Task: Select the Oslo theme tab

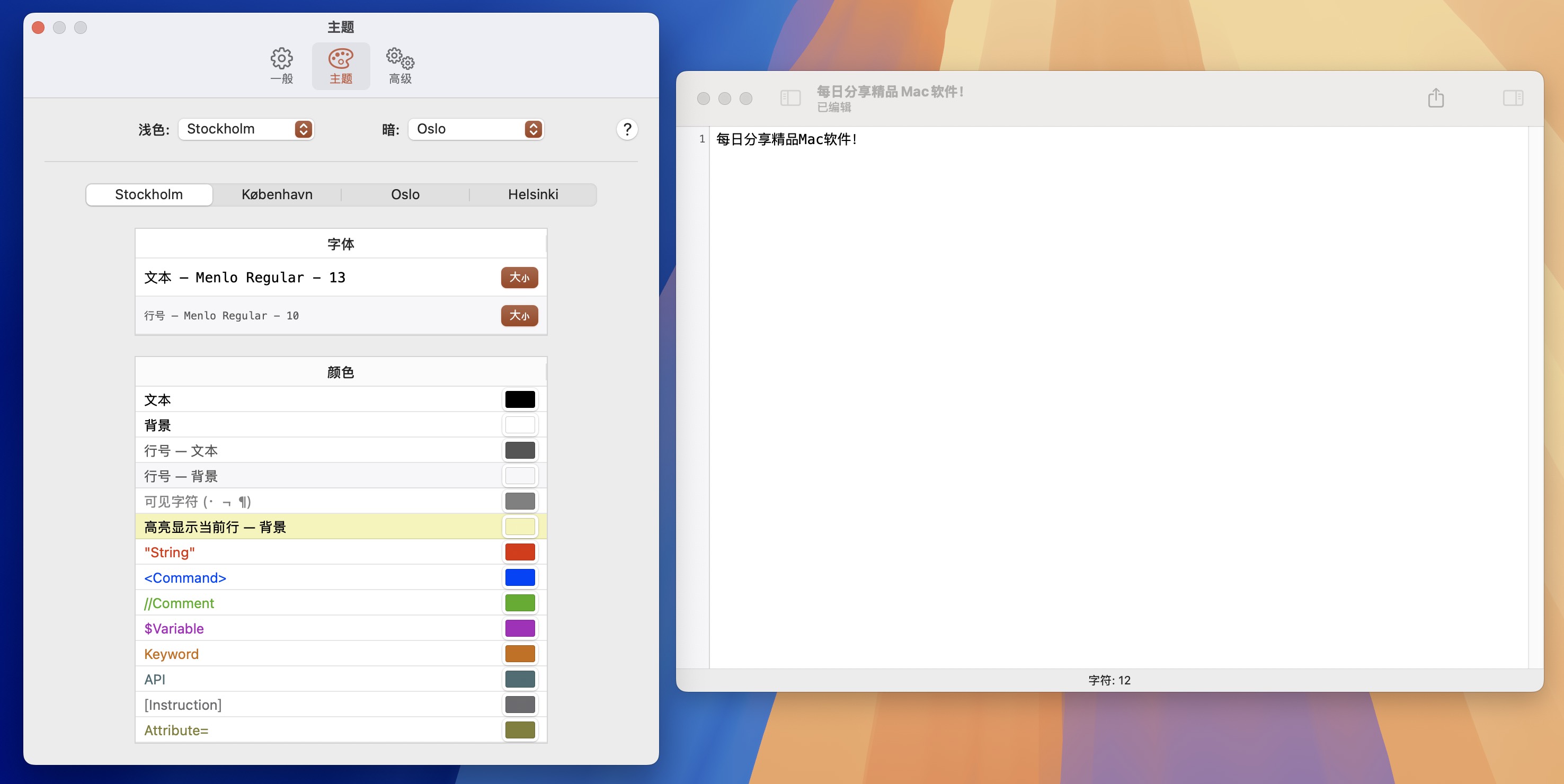Action: [405, 194]
